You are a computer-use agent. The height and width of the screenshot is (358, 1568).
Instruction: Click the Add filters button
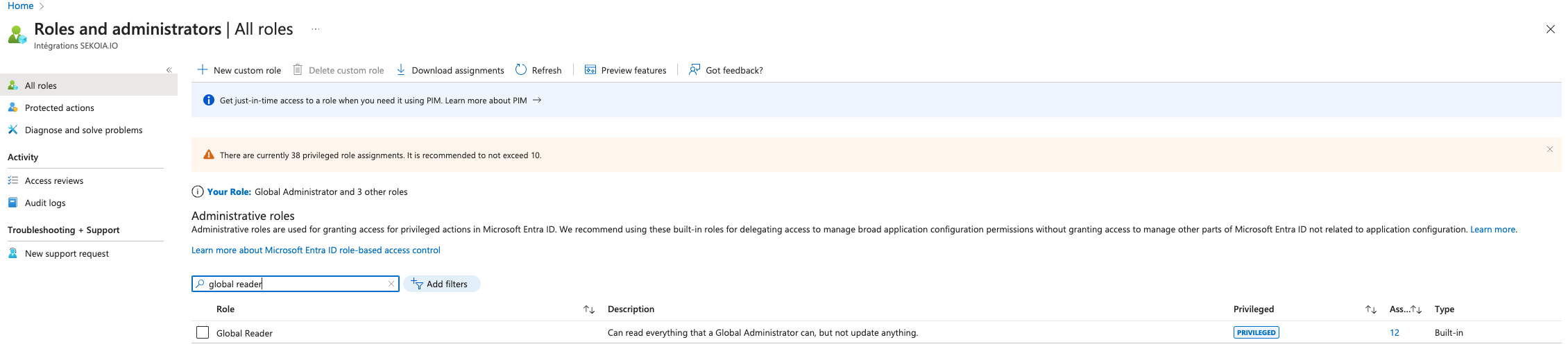pyautogui.click(x=441, y=284)
